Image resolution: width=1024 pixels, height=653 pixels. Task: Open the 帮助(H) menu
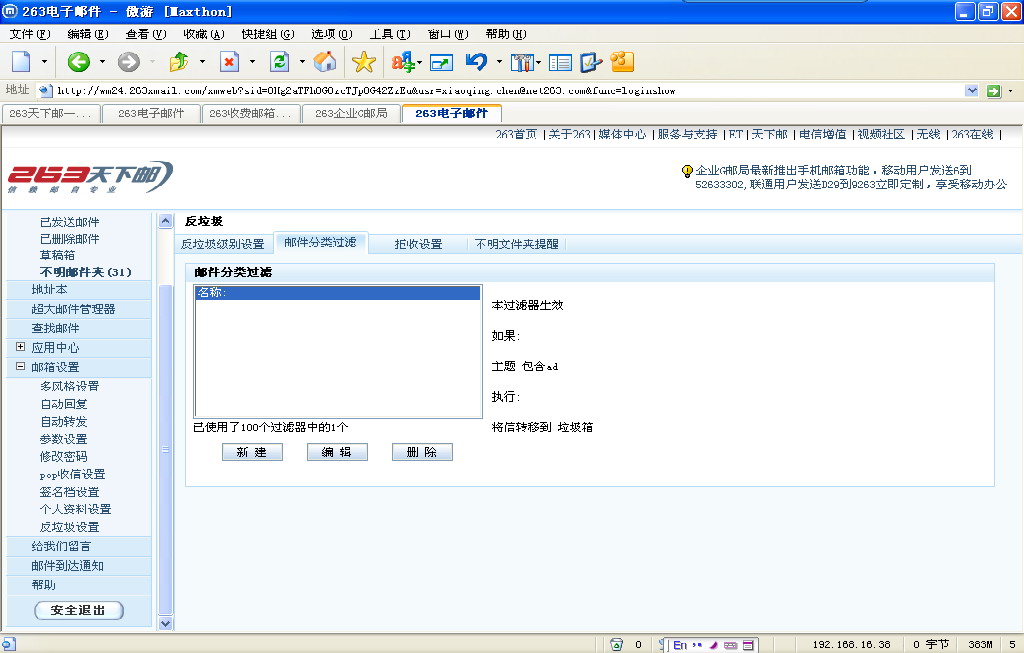(x=505, y=34)
